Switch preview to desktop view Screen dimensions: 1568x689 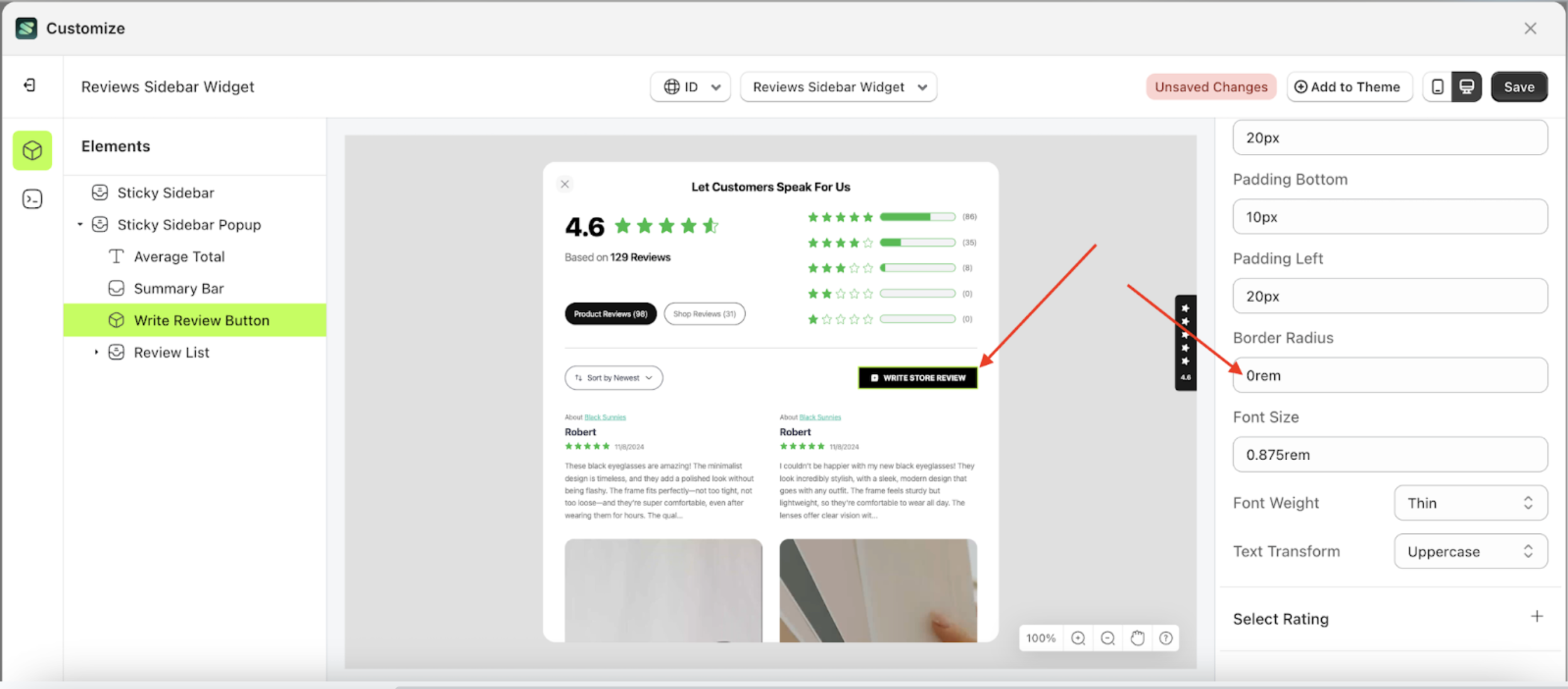pos(1466,87)
